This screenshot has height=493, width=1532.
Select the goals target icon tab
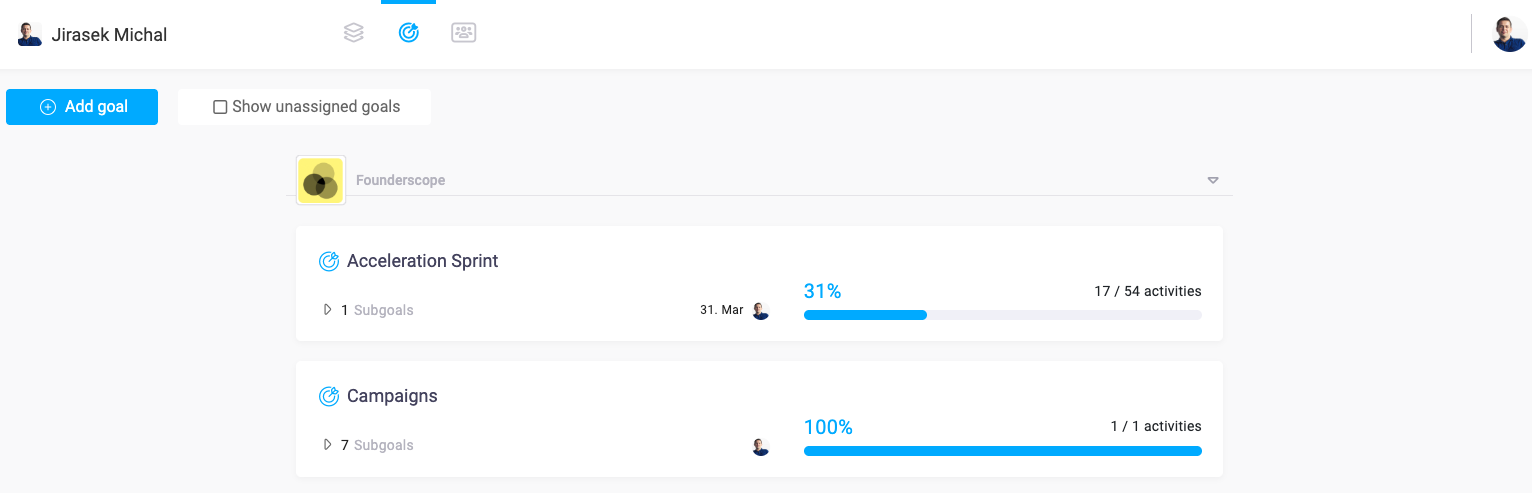pos(408,33)
